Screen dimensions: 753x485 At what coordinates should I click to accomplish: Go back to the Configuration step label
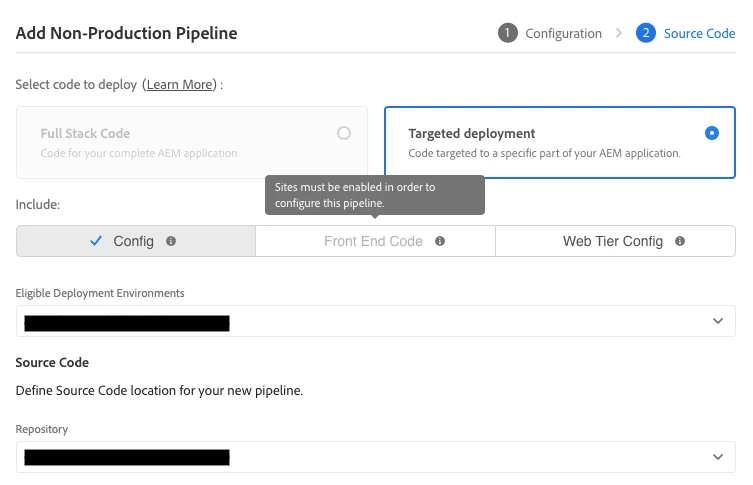(563, 33)
